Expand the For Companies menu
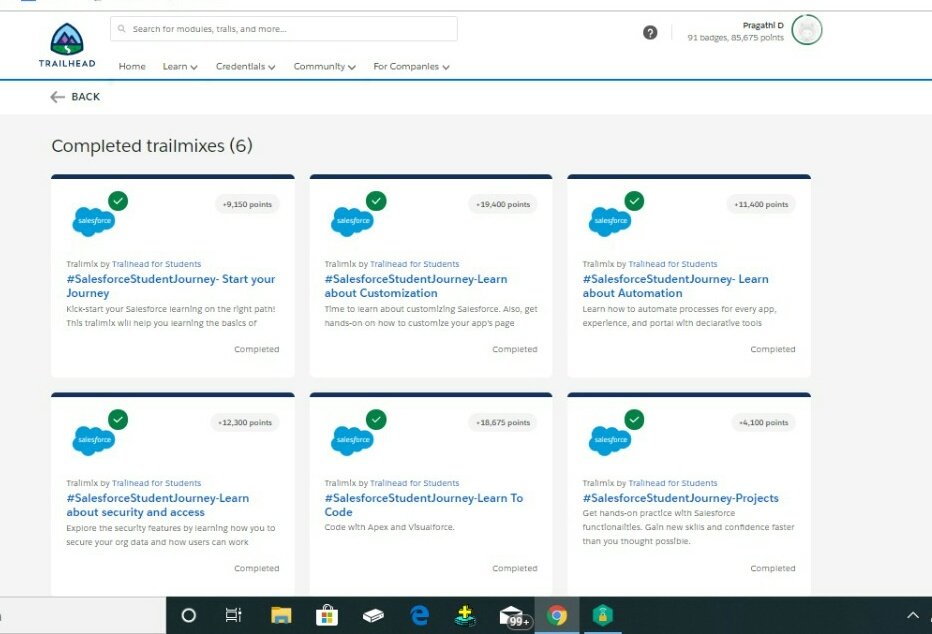 [411, 67]
